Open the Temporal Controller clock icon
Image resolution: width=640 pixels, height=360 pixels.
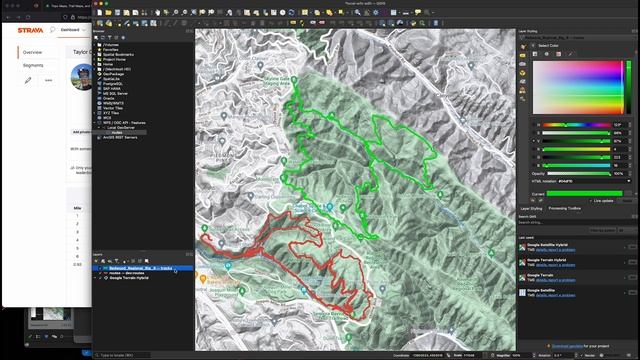(x=282, y=13)
